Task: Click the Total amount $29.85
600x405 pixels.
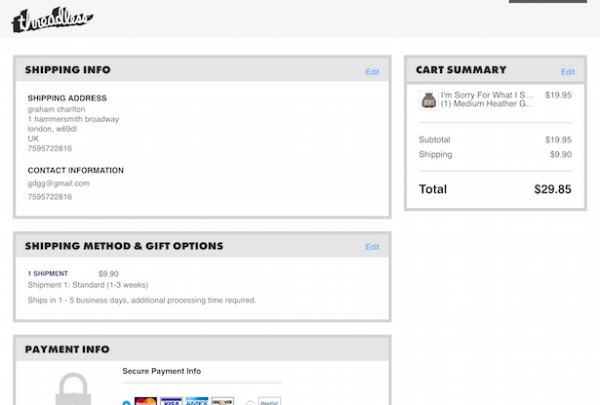Action: (x=552, y=188)
